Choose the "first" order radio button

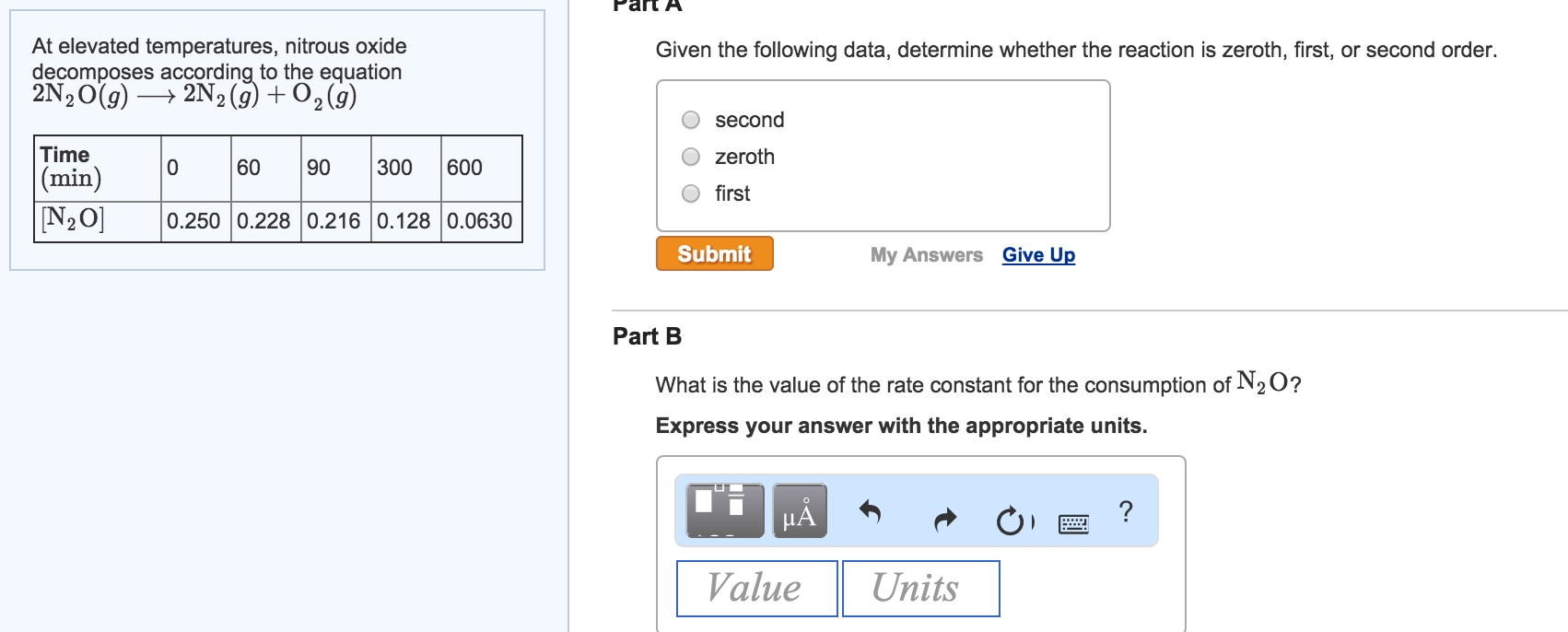[691, 193]
